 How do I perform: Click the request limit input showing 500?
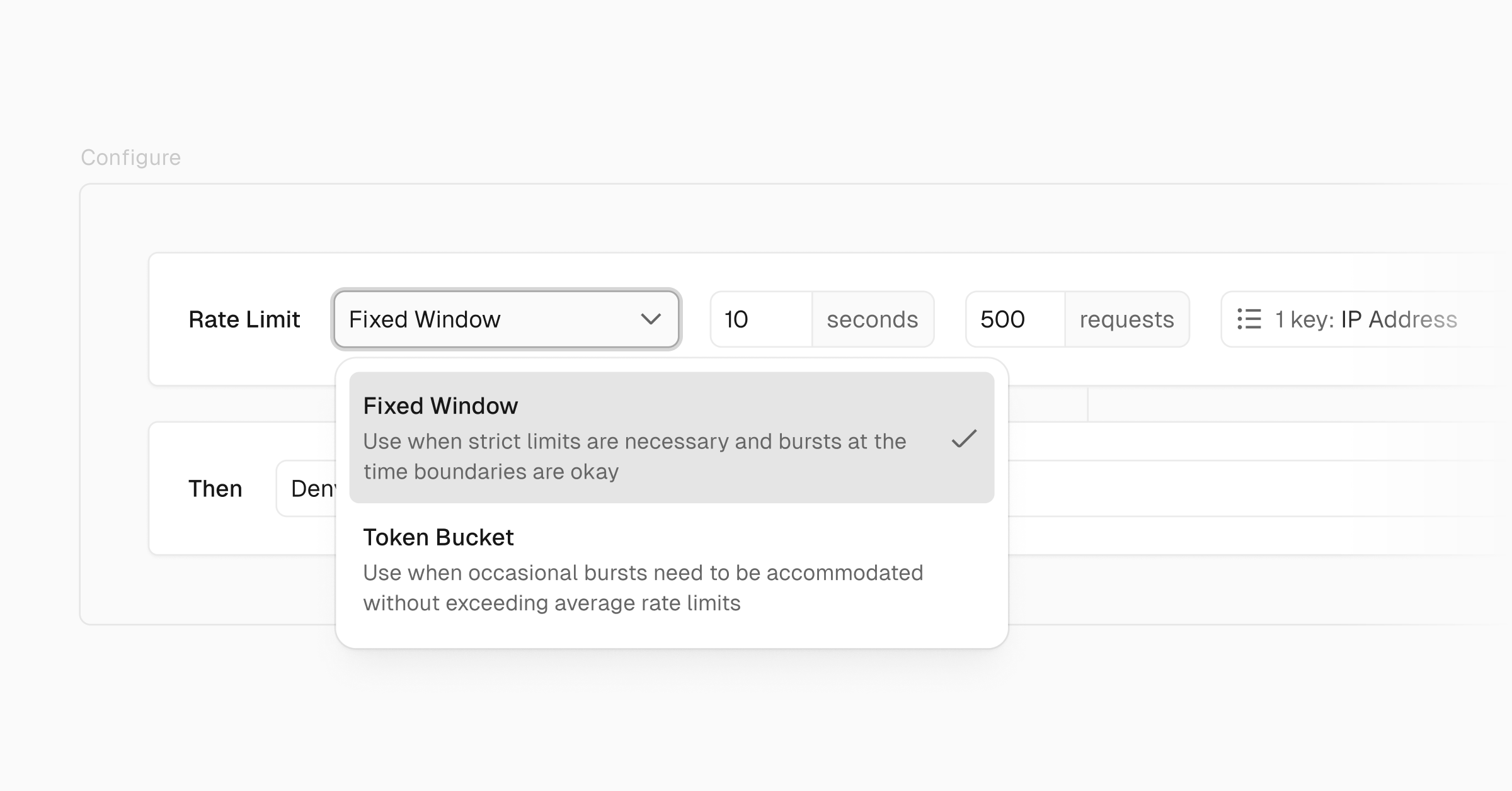point(1013,319)
